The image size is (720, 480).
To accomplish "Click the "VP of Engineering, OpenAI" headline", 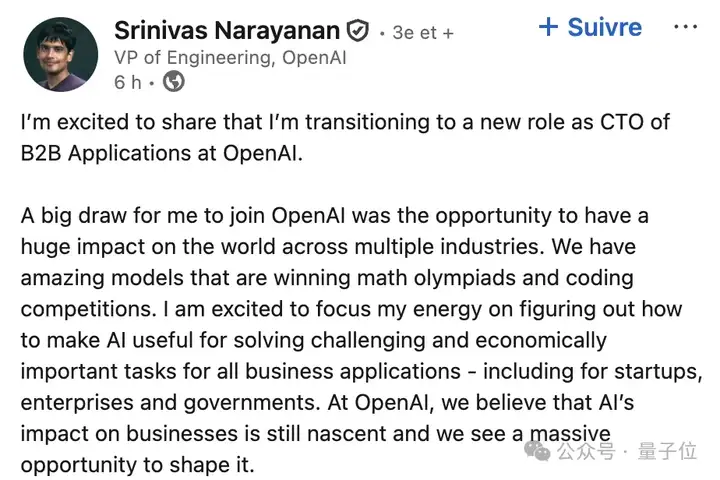I will (230, 57).
